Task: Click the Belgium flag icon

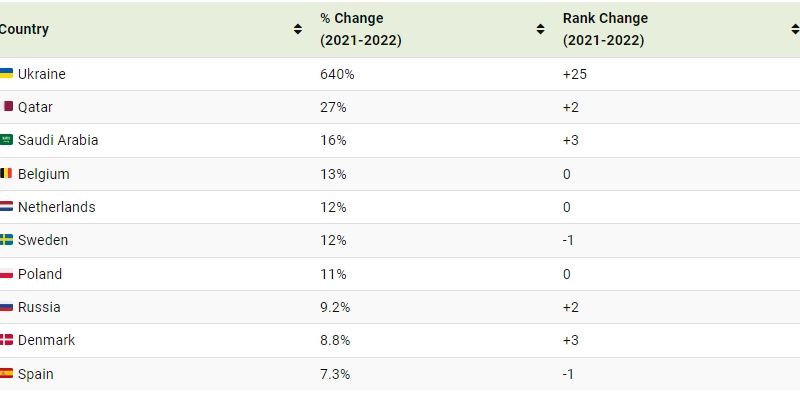Action: 6,174
